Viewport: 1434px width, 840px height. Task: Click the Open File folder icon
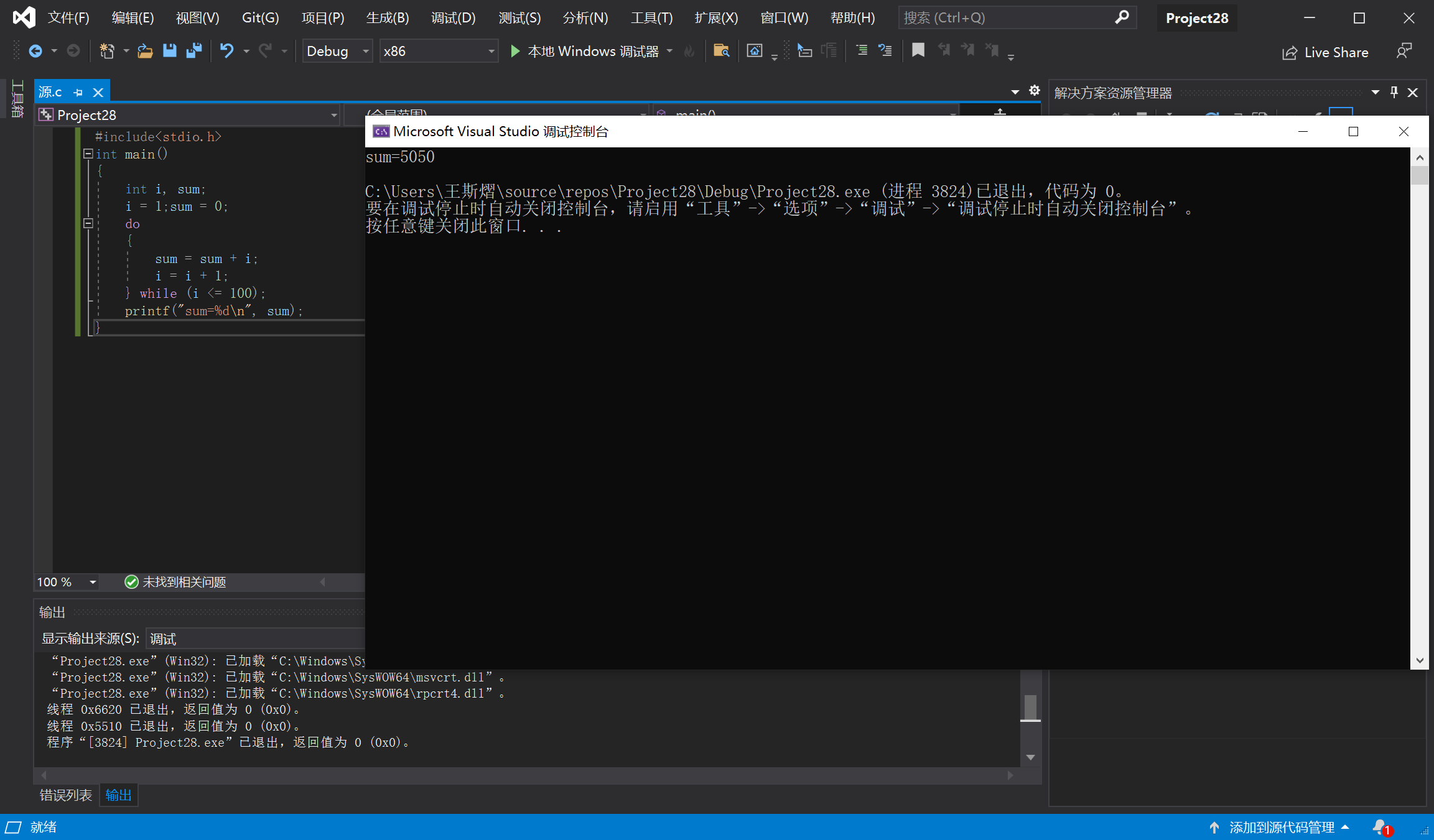pyautogui.click(x=145, y=51)
